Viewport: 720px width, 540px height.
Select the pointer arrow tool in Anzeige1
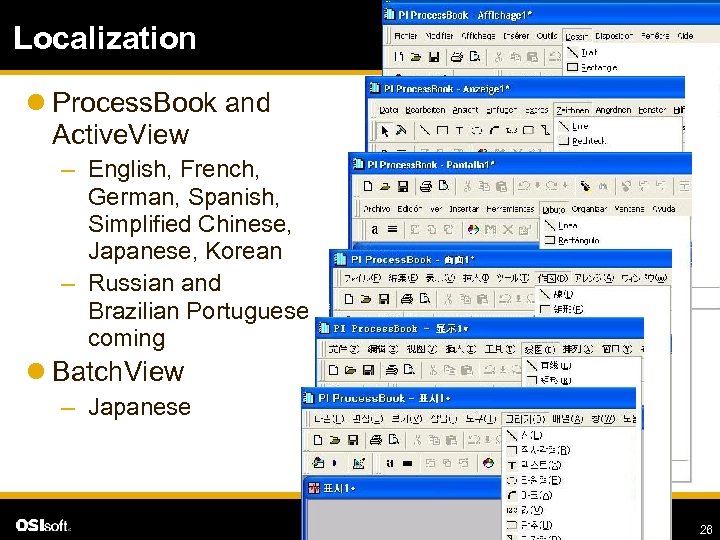tap(385, 131)
